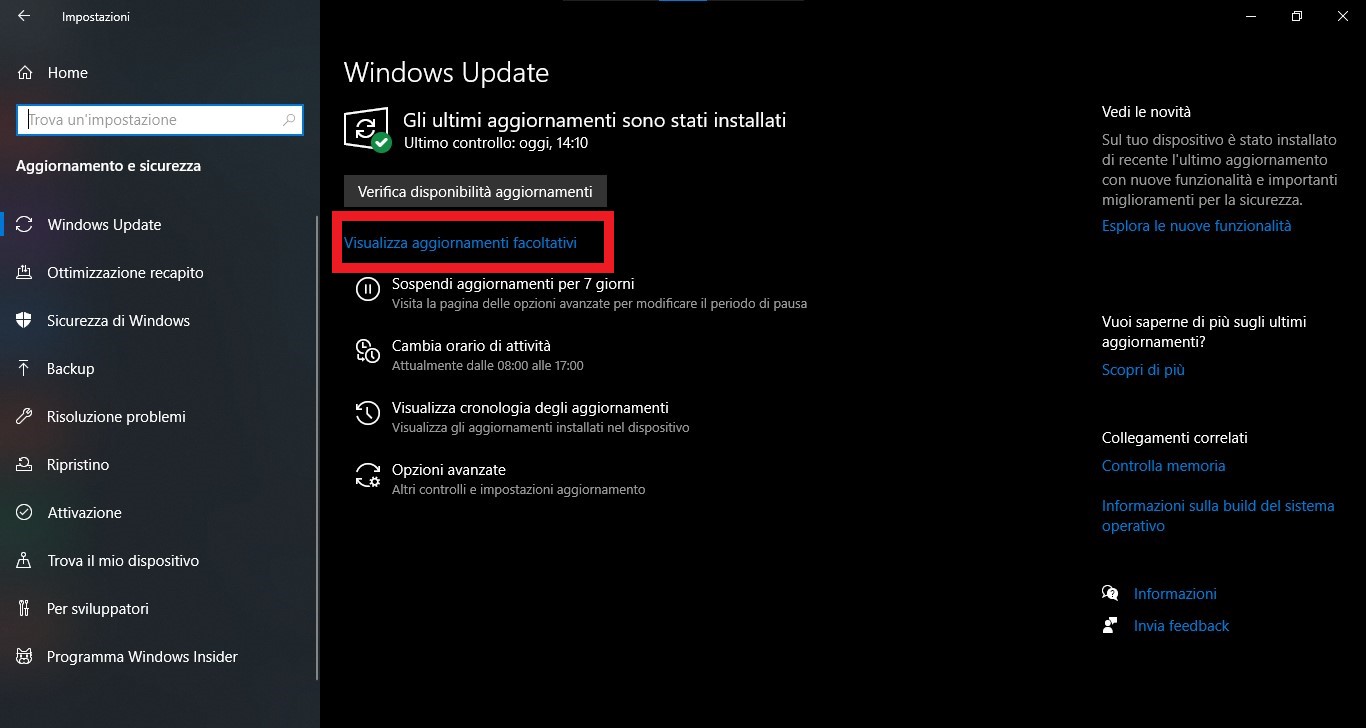Click Verifica disponibilità aggiornamenti button
The height and width of the screenshot is (728, 1366).
[x=475, y=191]
